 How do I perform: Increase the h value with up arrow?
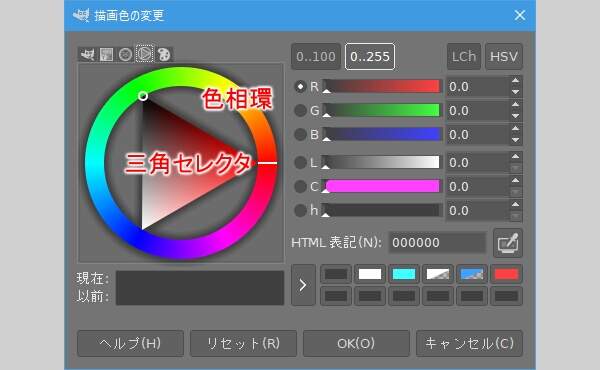[x=515, y=204]
